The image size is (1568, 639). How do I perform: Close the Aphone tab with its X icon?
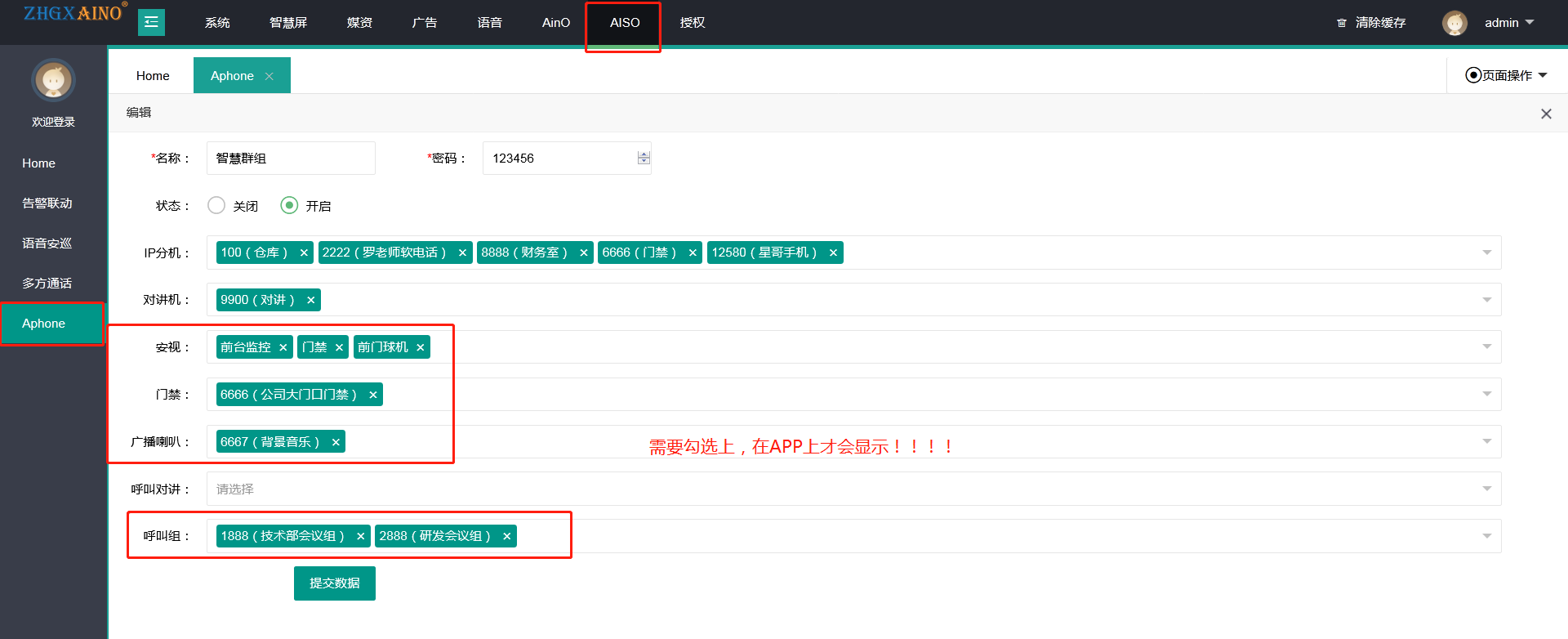[x=269, y=76]
